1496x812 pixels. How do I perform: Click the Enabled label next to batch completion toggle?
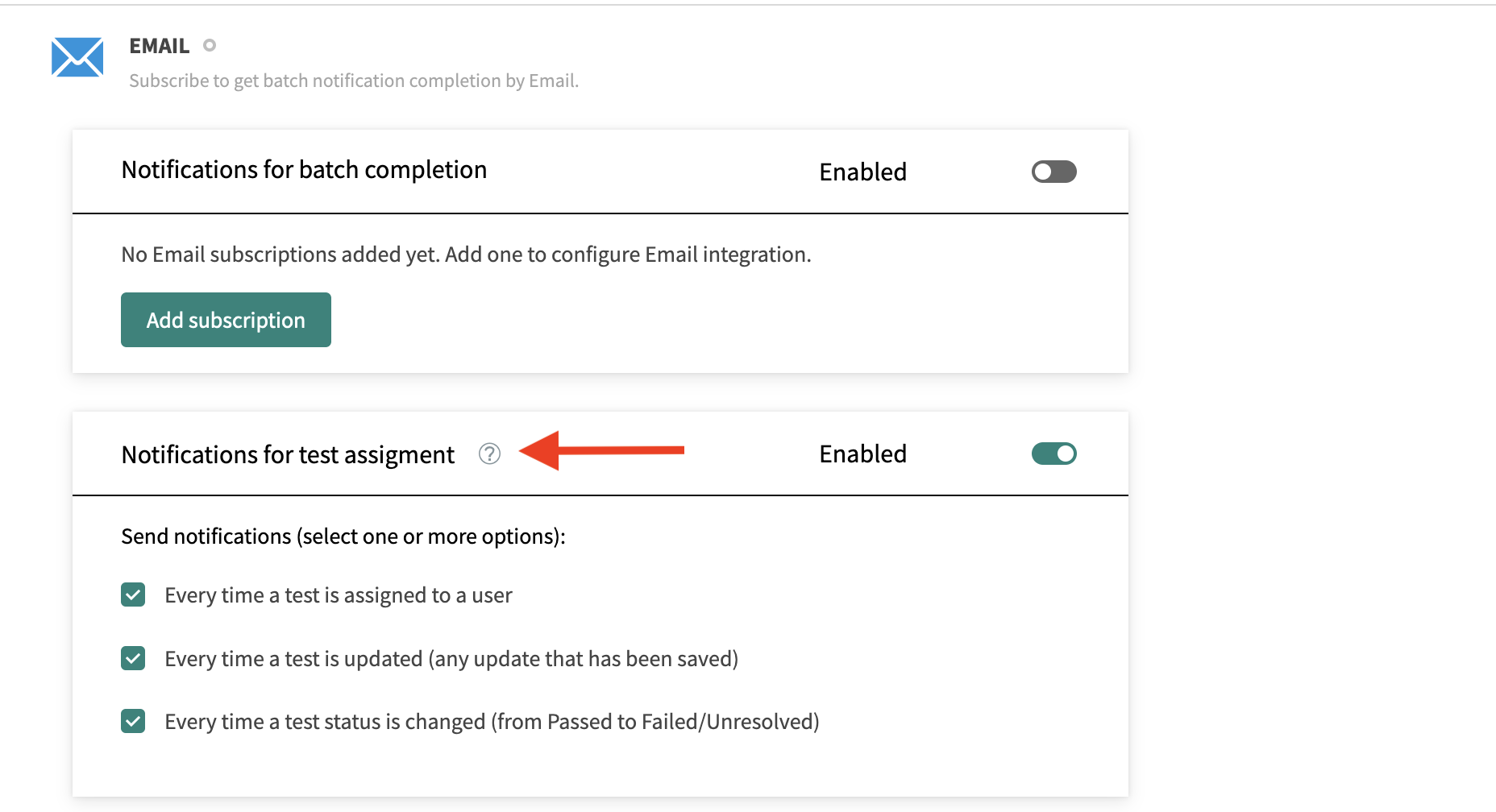[862, 171]
